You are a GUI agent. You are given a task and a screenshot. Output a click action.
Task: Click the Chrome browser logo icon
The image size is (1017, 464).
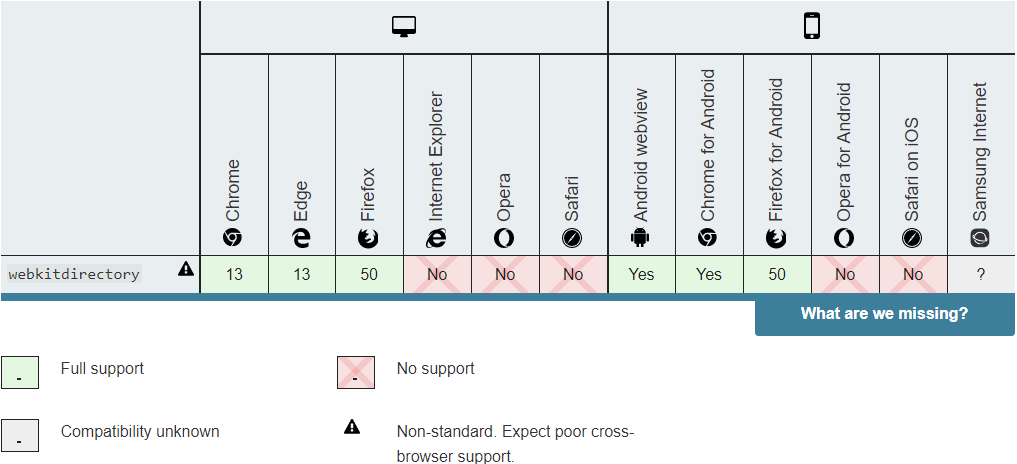tap(233, 238)
